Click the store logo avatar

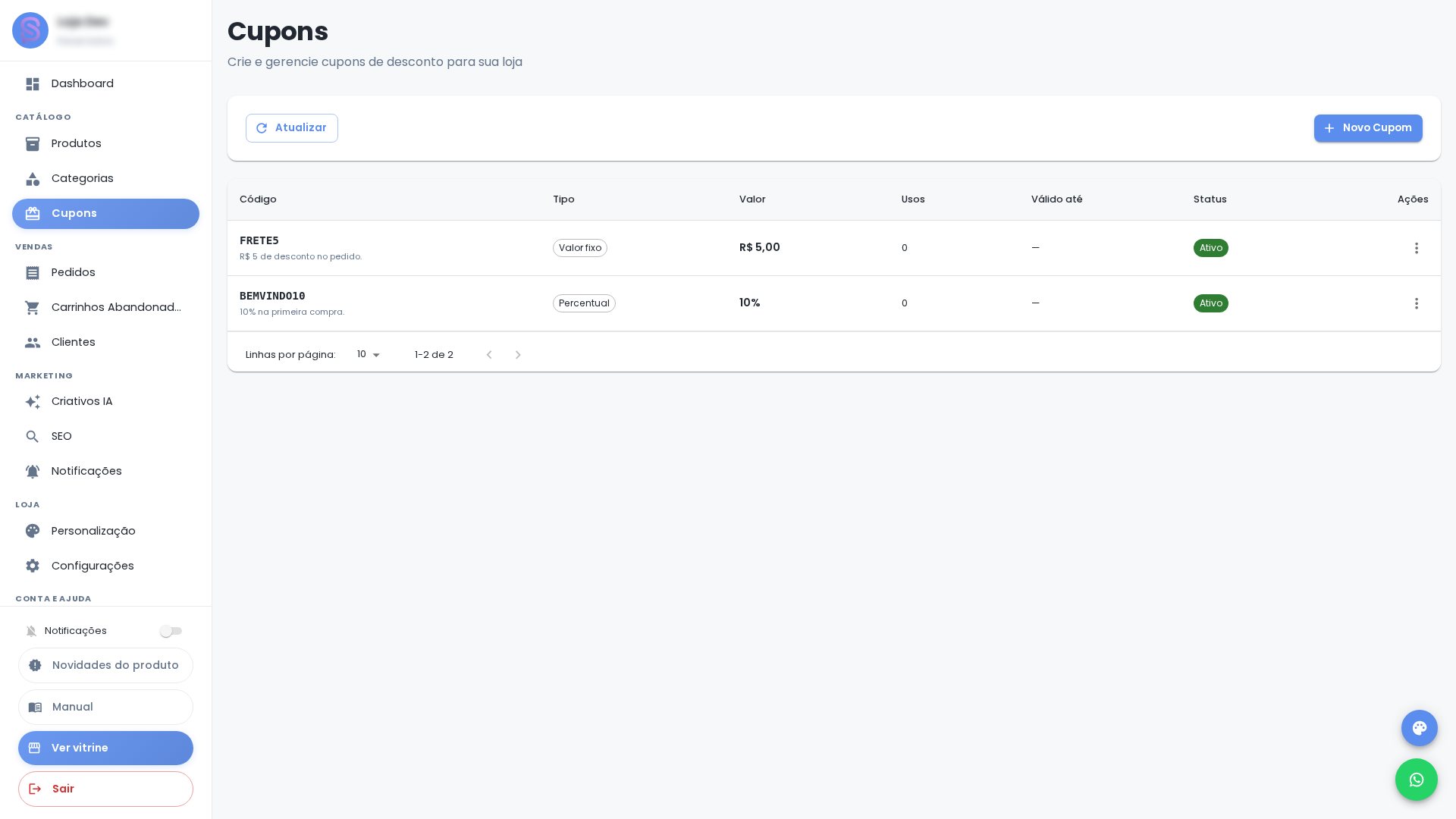tap(30, 30)
